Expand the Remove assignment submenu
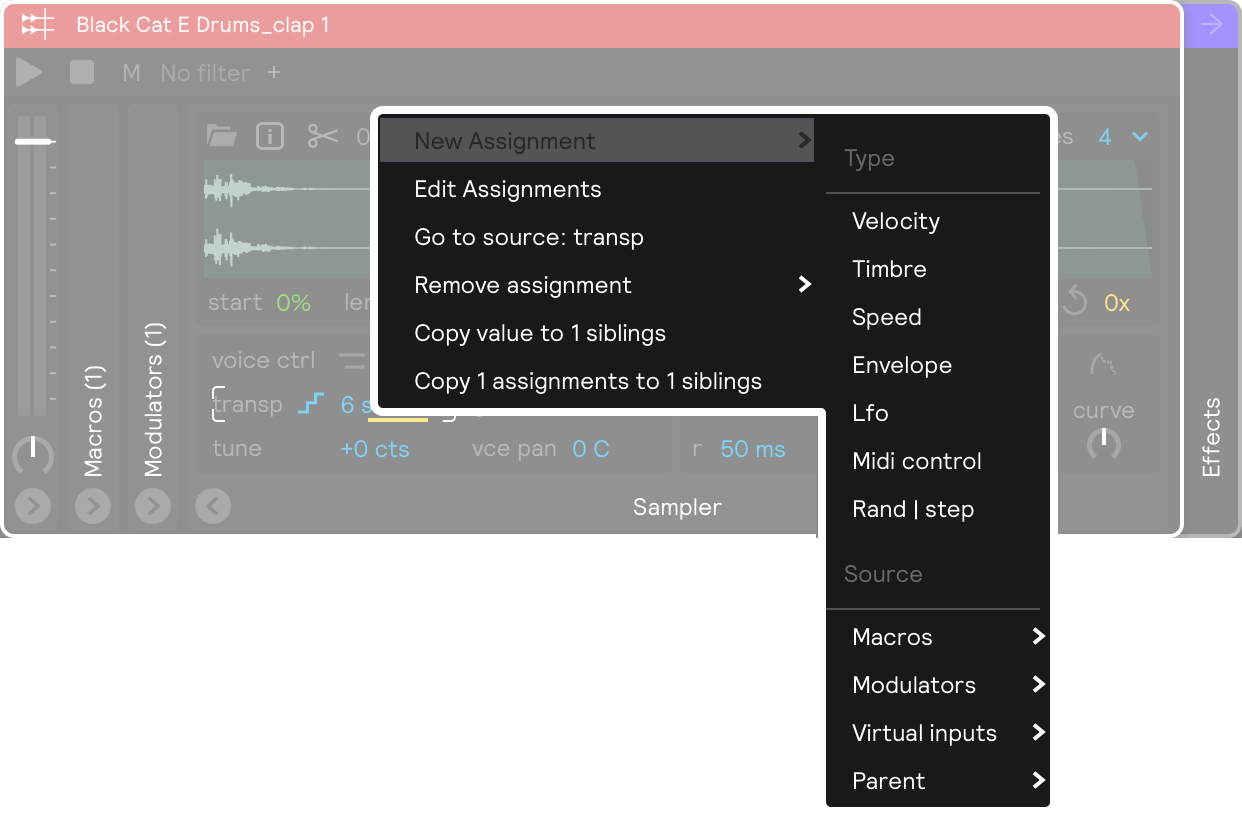Screen dimensions: 1242x815 tap(597, 285)
